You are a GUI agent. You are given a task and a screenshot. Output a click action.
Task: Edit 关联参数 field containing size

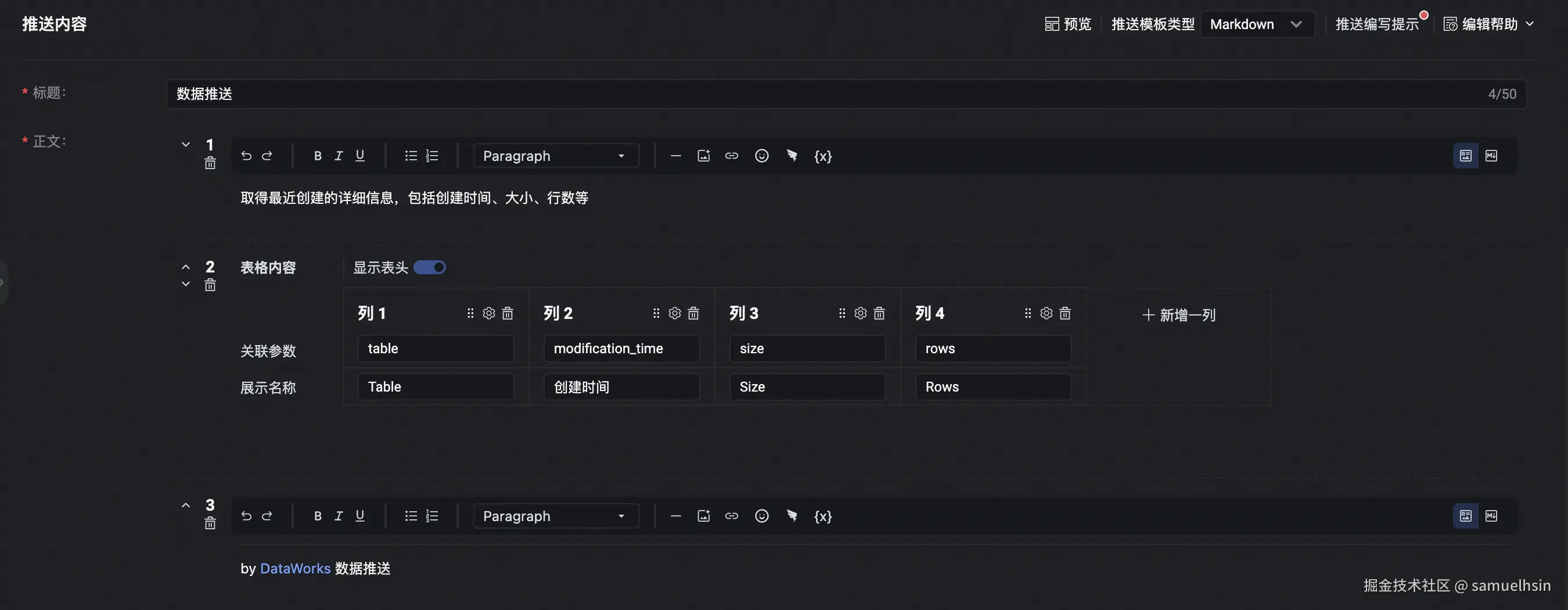[x=807, y=348]
